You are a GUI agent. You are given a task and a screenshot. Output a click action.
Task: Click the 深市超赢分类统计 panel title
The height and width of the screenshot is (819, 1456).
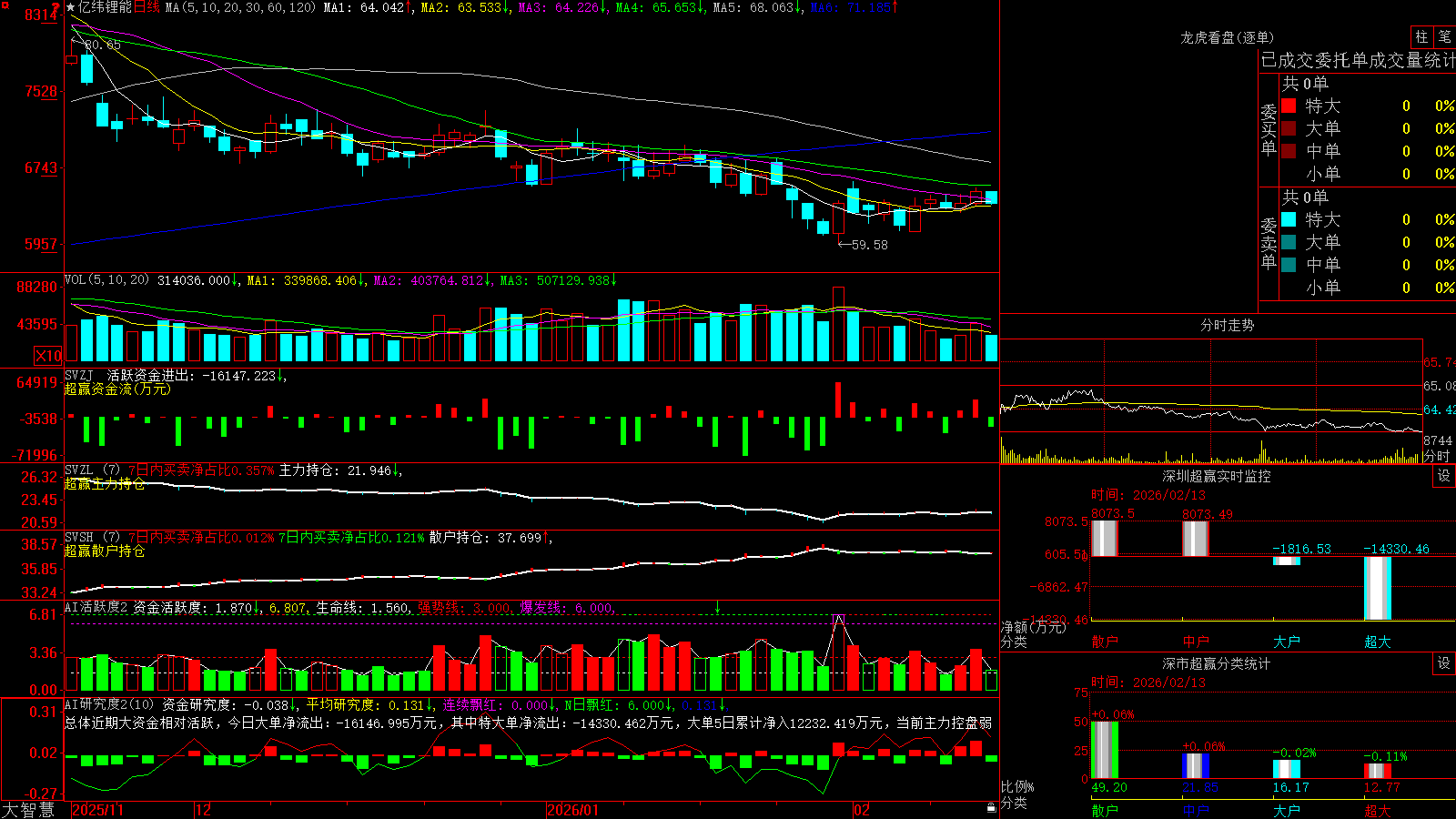point(1217,663)
